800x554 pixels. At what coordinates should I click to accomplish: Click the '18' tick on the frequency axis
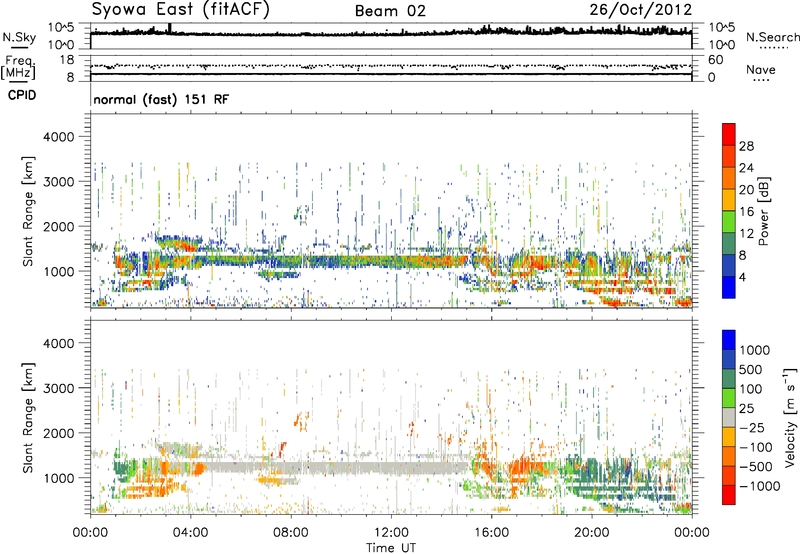[x=67, y=60]
